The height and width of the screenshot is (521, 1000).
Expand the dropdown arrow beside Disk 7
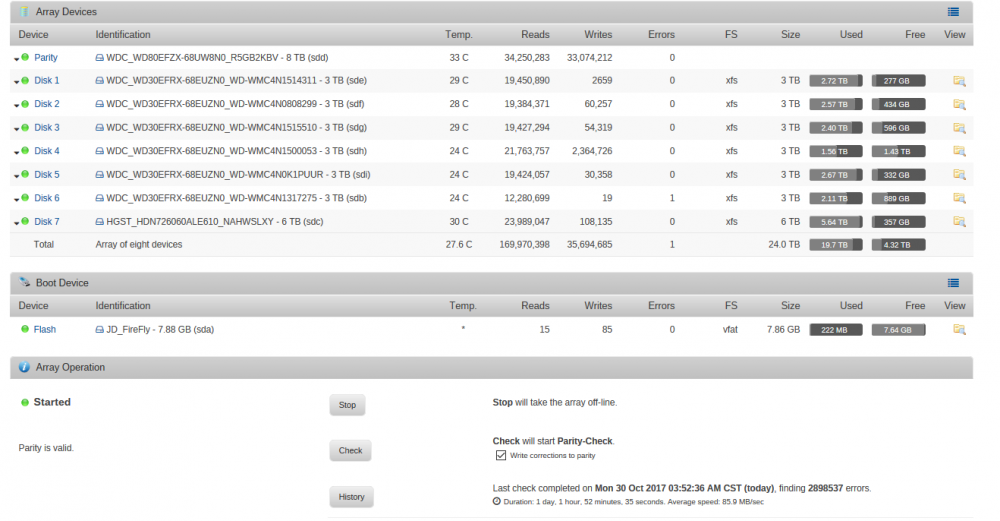click(x=17, y=224)
